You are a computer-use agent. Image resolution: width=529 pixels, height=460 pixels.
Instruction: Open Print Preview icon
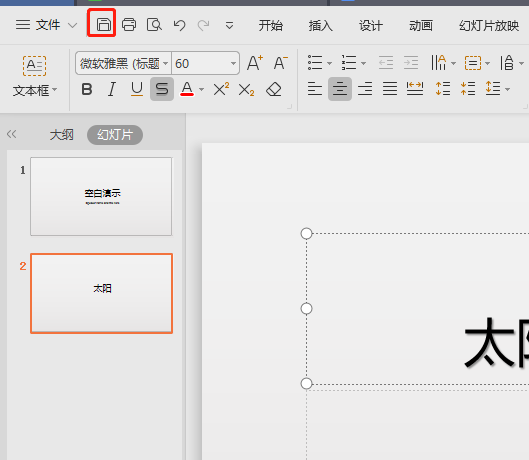[x=154, y=25]
